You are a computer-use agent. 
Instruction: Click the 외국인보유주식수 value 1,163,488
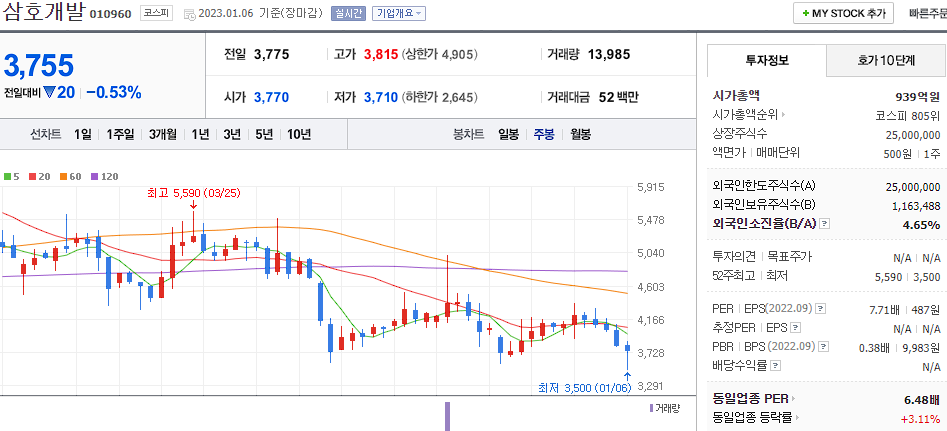916,206
